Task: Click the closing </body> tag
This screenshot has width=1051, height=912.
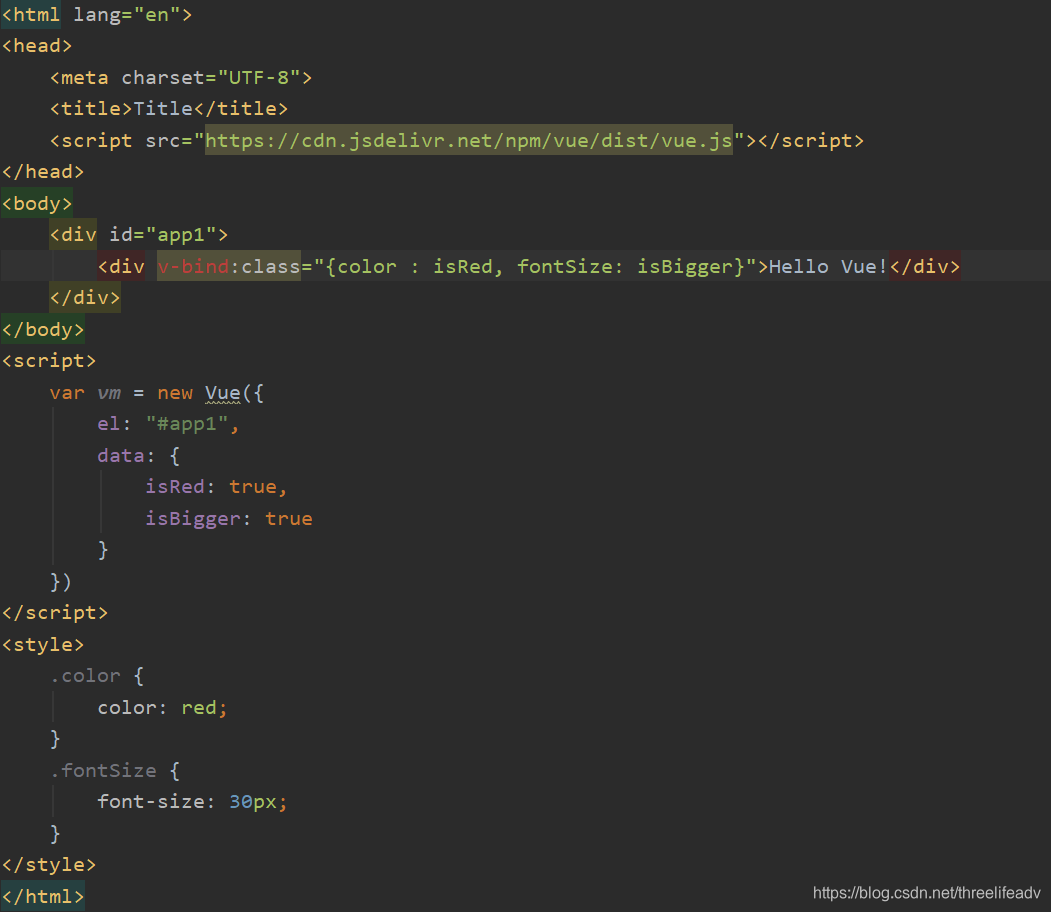Action: [x=43, y=329]
